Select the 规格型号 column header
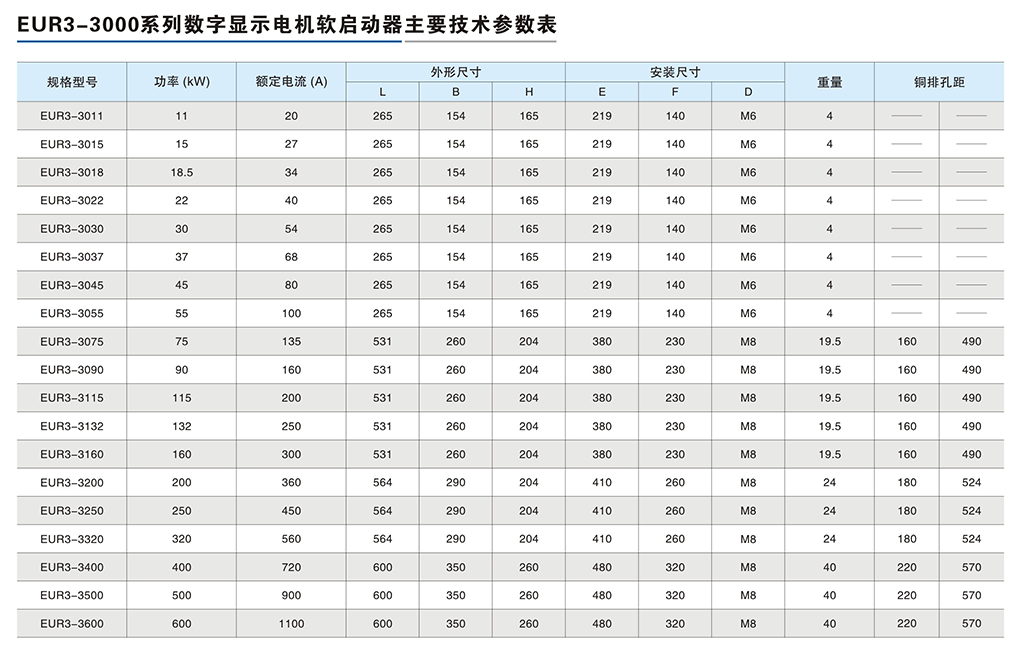The height and width of the screenshot is (648, 1025). [x=71, y=81]
